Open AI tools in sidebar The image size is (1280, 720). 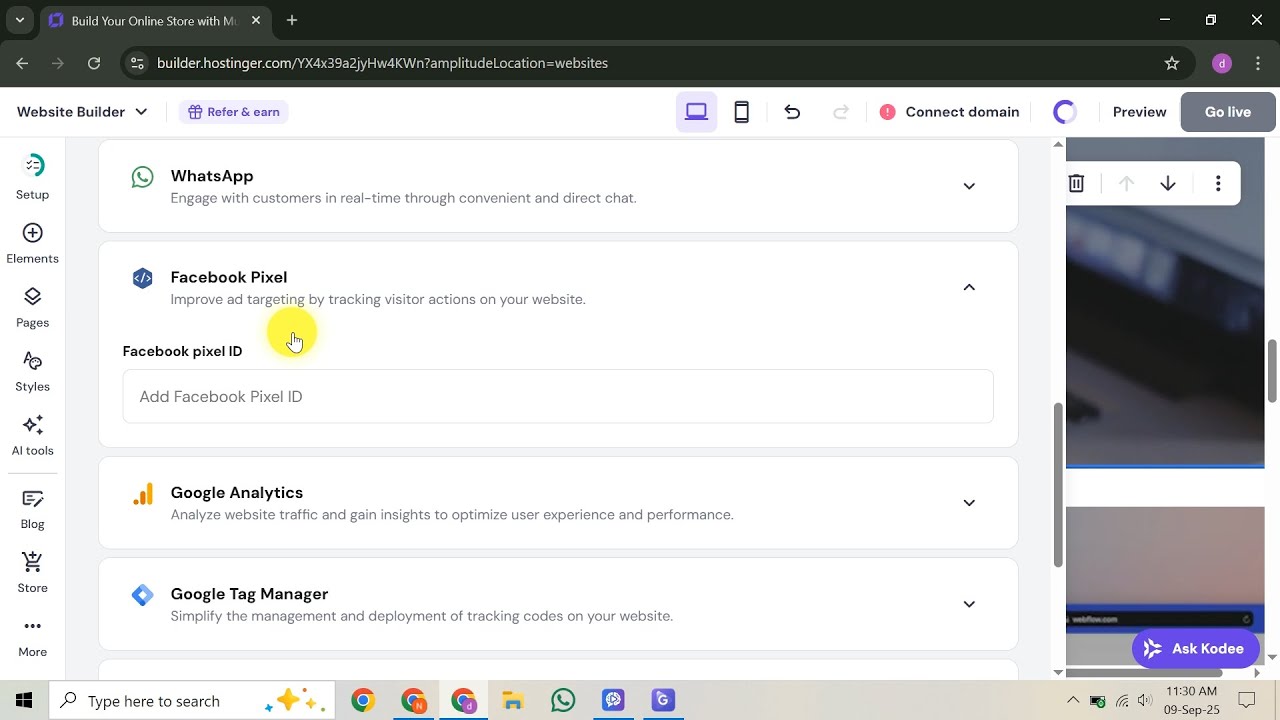pyautogui.click(x=32, y=435)
